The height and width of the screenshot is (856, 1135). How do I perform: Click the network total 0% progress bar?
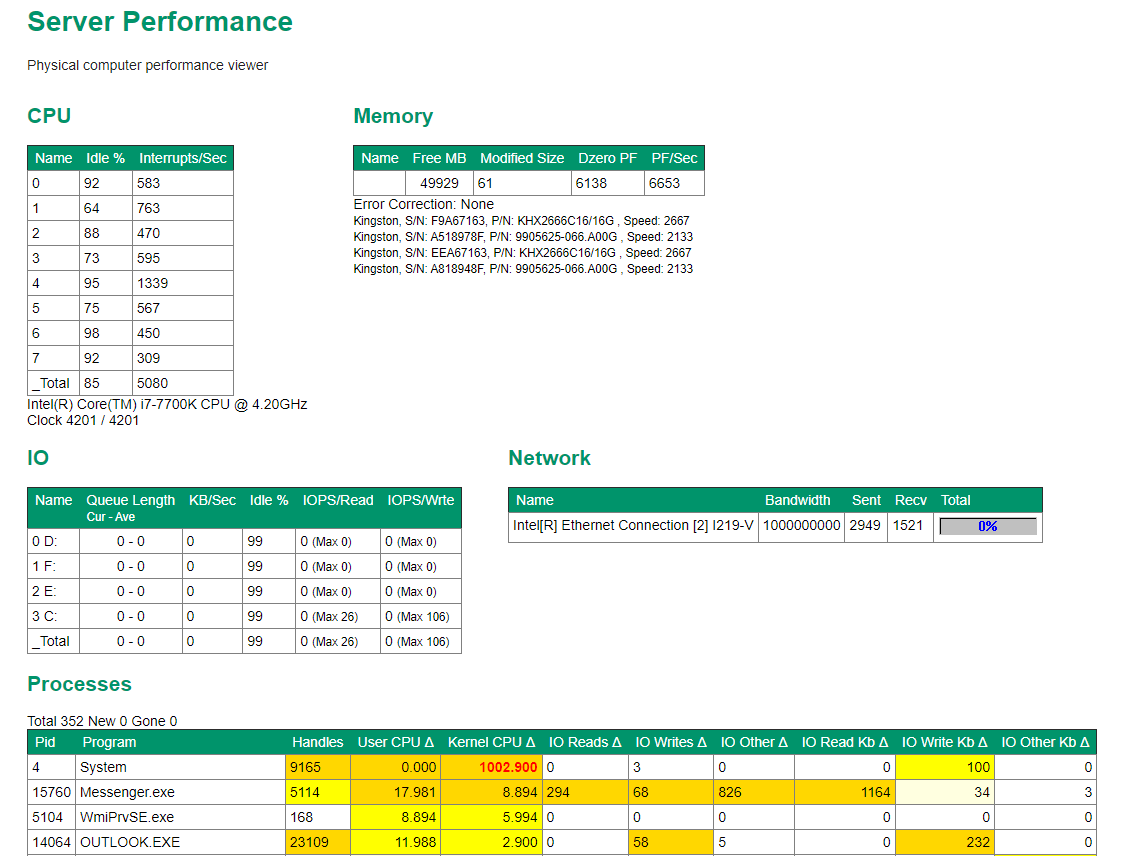click(987, 526)
